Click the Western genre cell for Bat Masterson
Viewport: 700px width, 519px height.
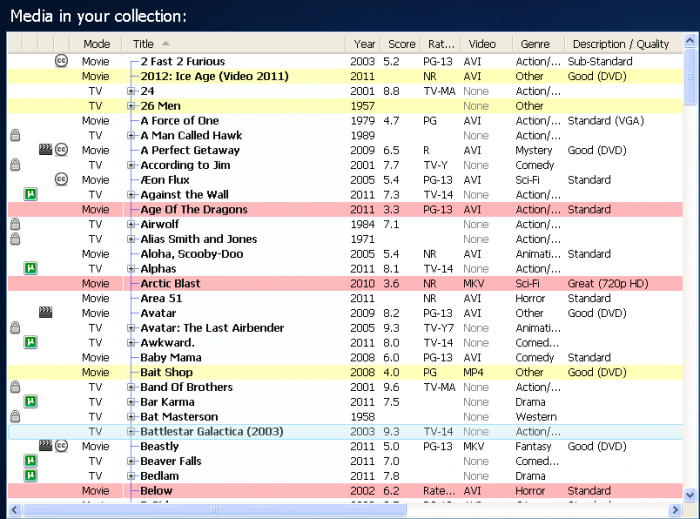pos(536,416)
